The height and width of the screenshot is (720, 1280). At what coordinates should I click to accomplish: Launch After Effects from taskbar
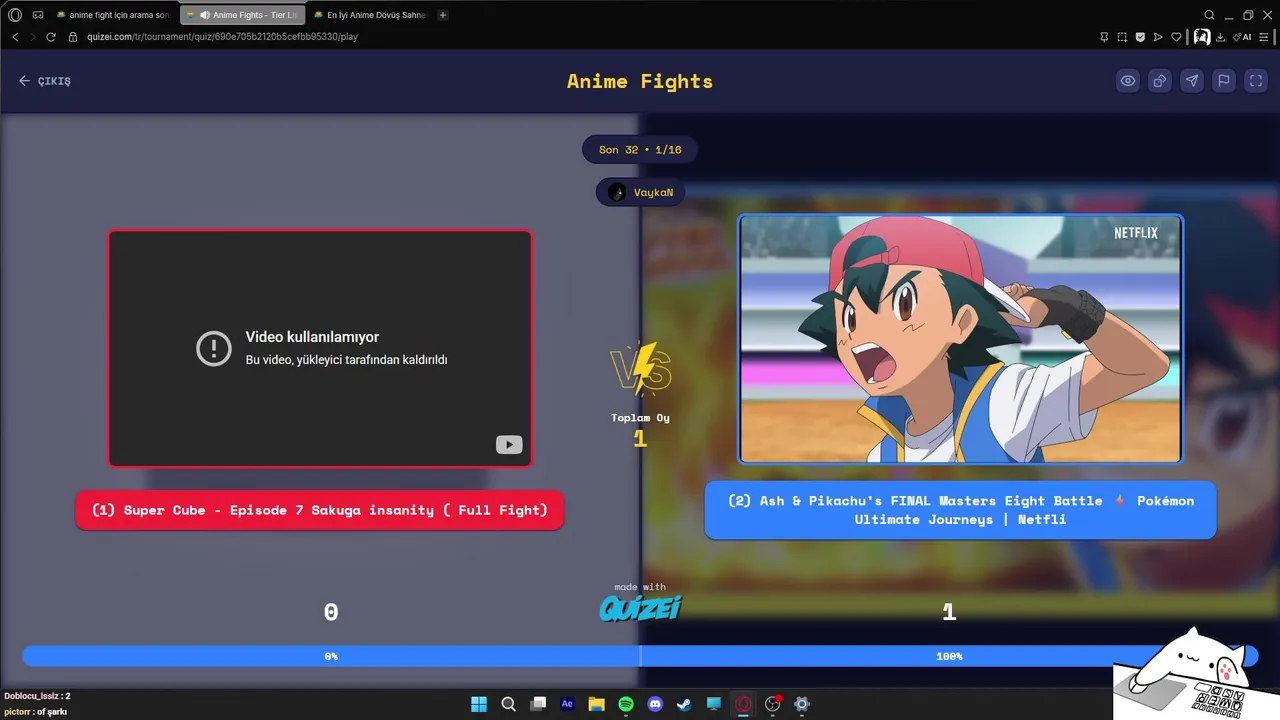tap(567, 704)
